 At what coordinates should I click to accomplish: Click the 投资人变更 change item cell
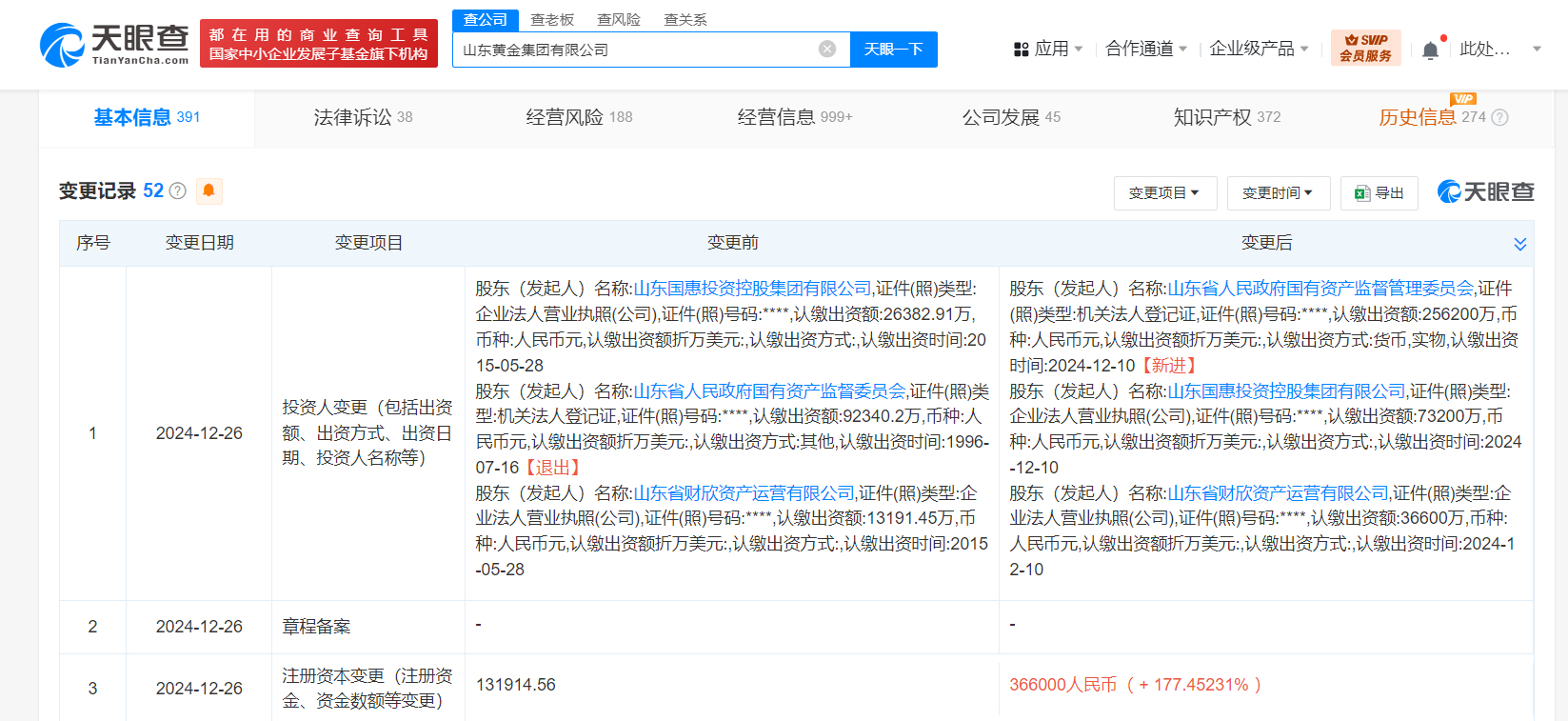[x=368, y=432]
